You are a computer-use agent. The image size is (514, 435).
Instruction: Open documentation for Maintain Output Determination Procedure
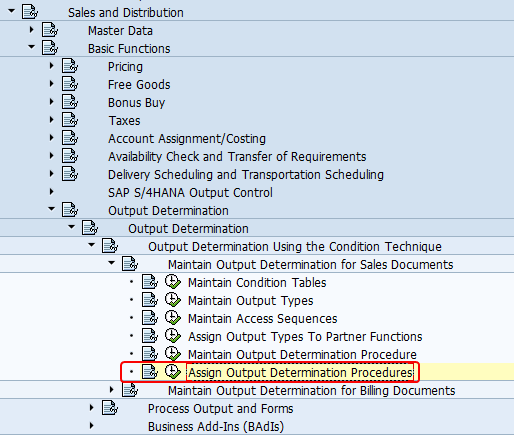pyautogui.click(x=150, y=354)
